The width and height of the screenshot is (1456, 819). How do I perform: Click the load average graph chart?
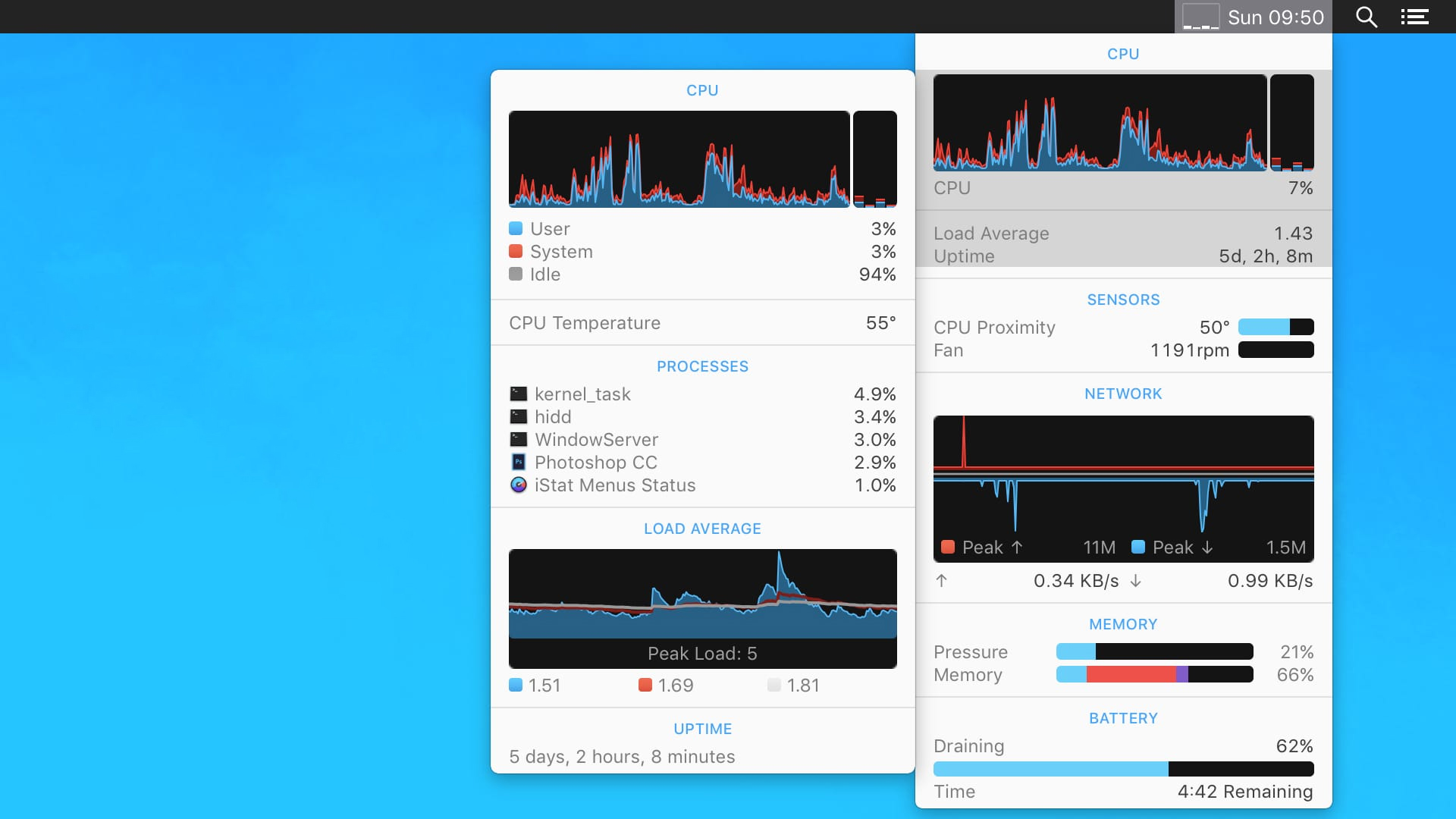pos(702,608)
